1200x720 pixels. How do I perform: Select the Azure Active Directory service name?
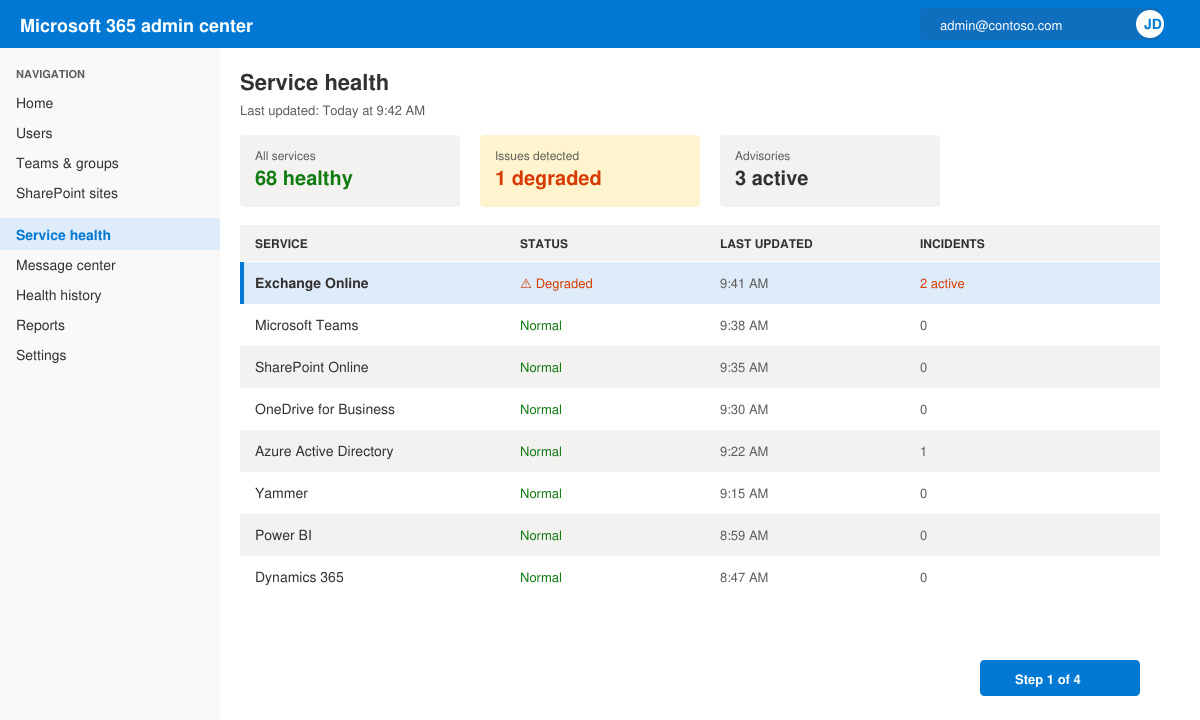click(324, 451)
